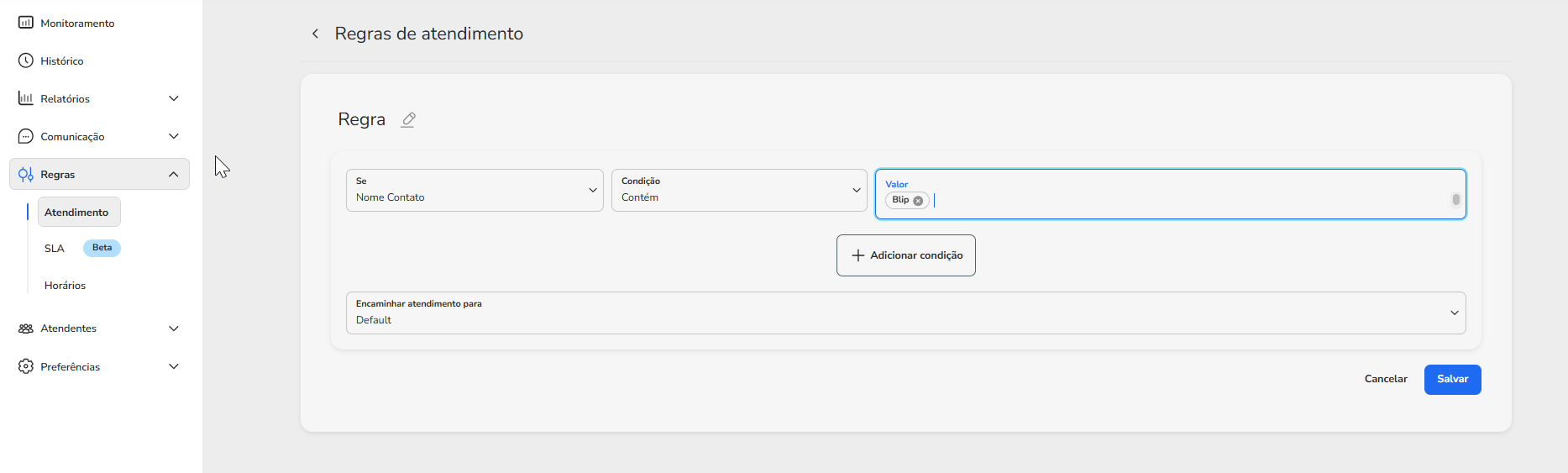The width and height of the screenshot is (1568, 473).
Task: Expand the Preferências menu chevron
Action: click(x=174, y=366)
